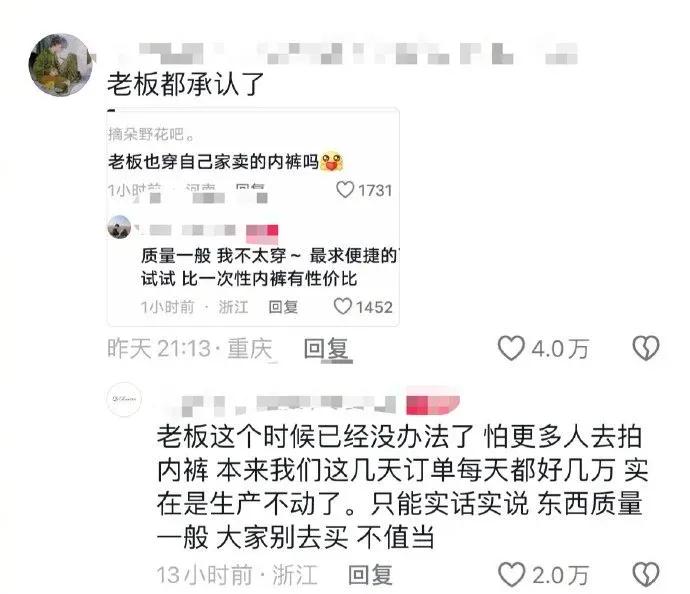Tap the reply text 质量一般 我不太穿

[x=213, y=256]
